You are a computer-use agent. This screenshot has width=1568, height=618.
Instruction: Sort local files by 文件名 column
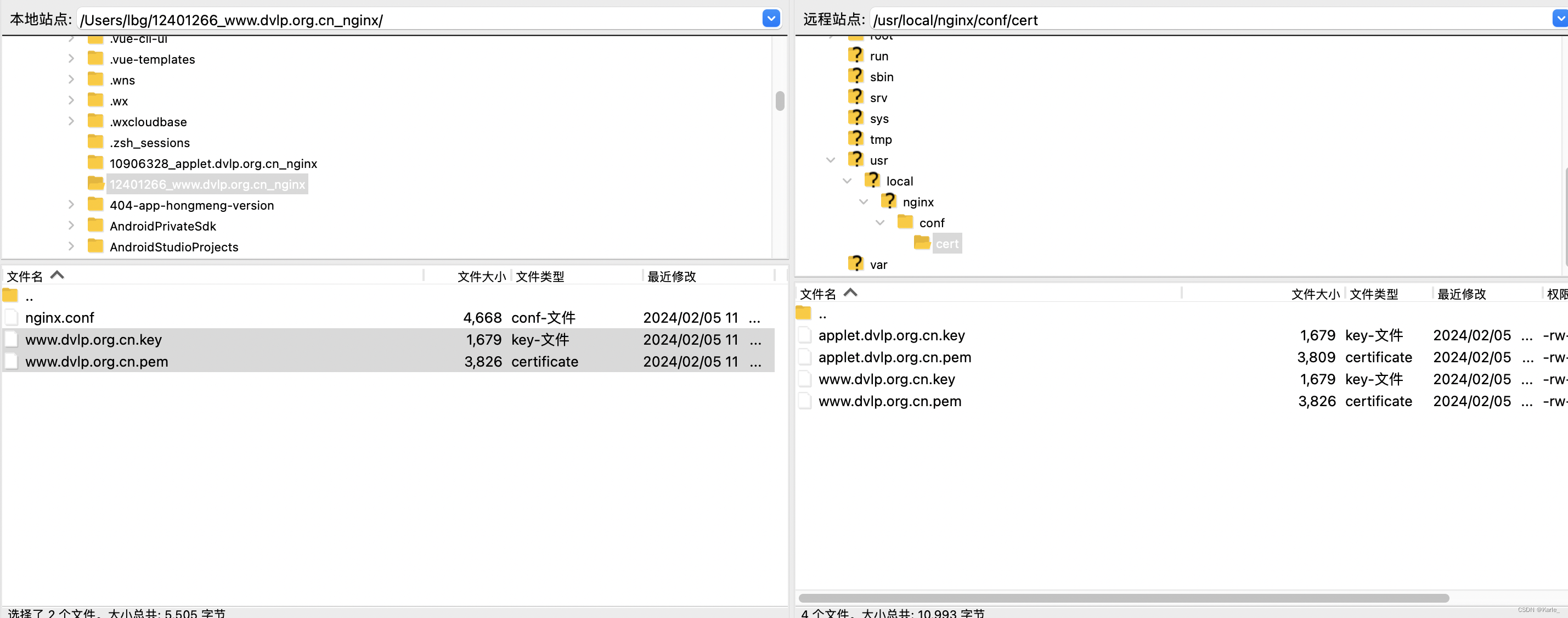click(x=213, y=276)
